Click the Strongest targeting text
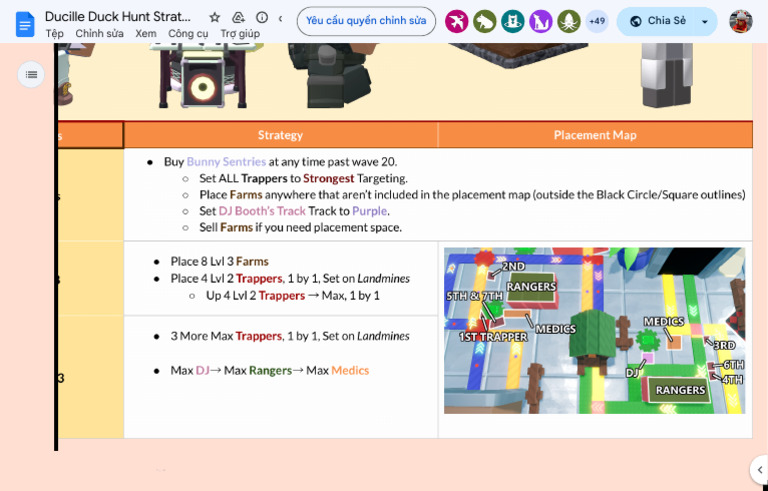This screenshot has width=768, height=491. 329,178
